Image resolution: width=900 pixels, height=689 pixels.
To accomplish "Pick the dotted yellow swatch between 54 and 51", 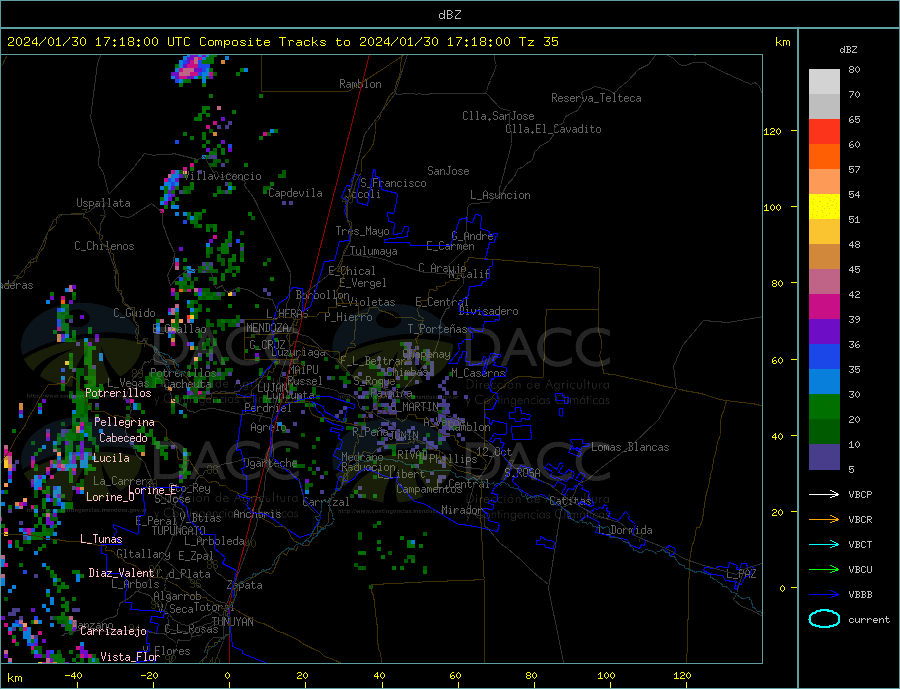I will click(x=824, y=207).
